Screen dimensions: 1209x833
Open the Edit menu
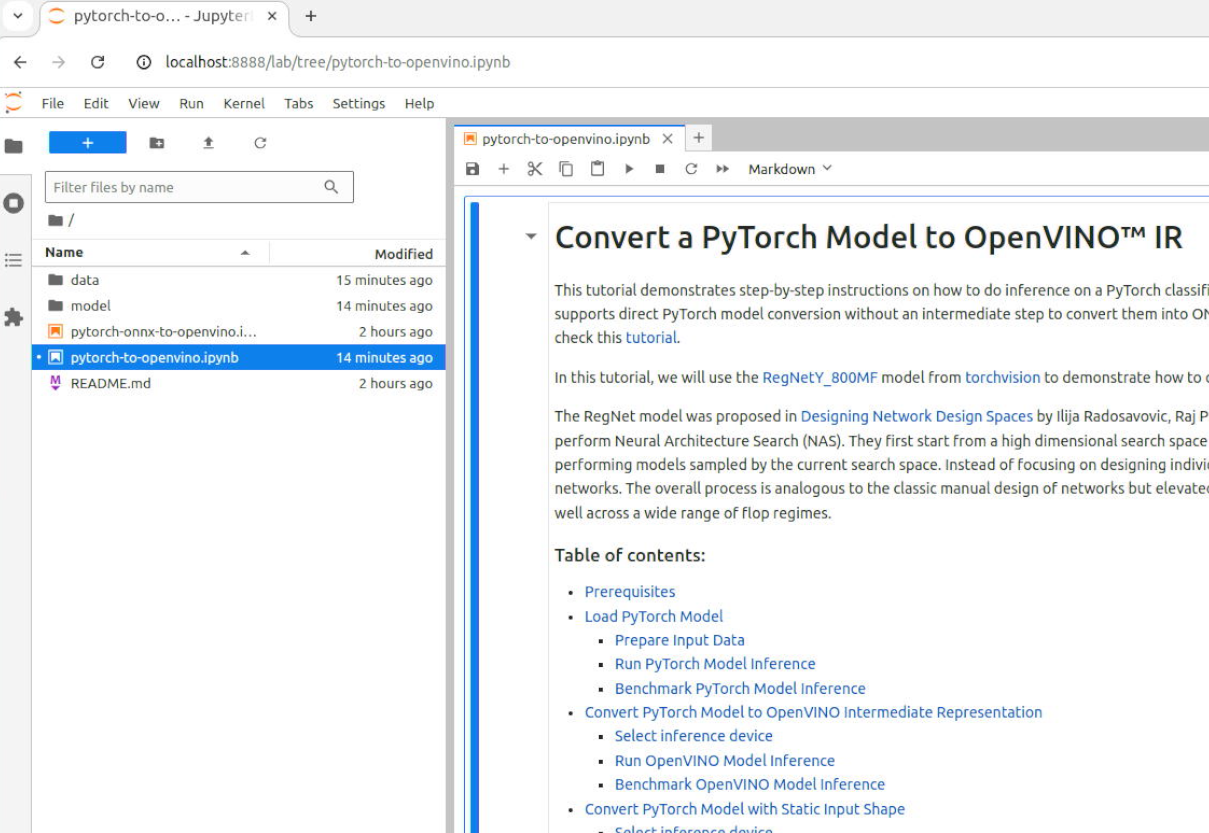[x=96, y=103]
